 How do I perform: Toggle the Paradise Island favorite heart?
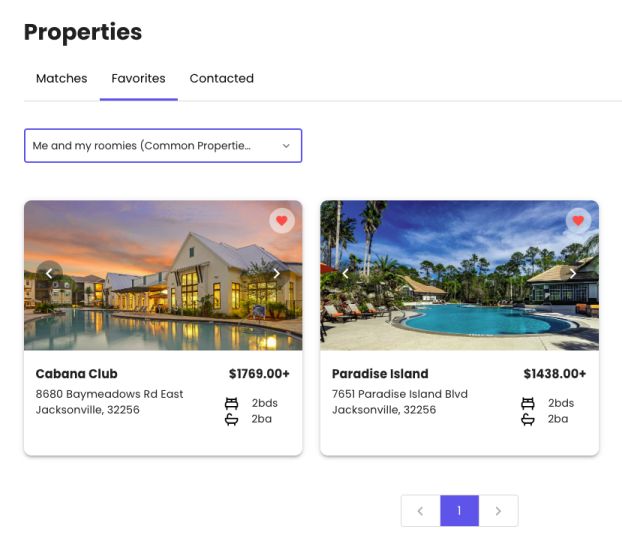tap(578, 221)
